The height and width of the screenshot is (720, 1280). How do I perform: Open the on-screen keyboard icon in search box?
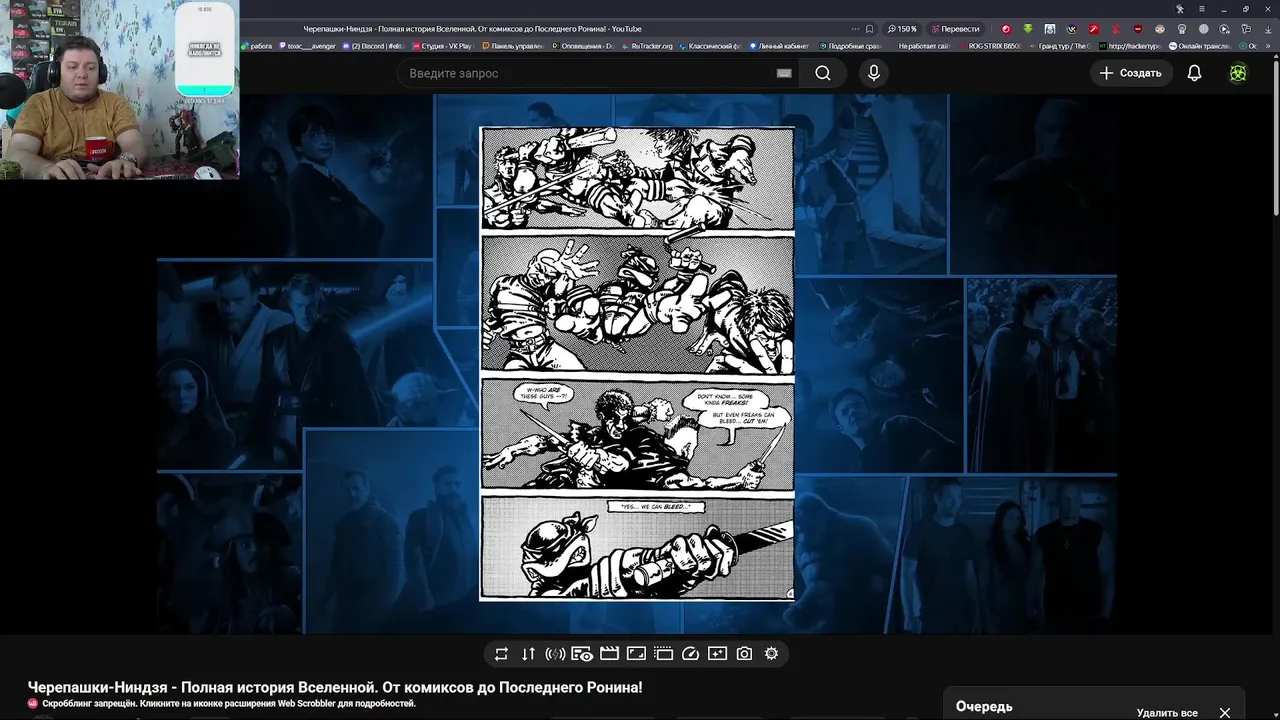pos(784,73)
